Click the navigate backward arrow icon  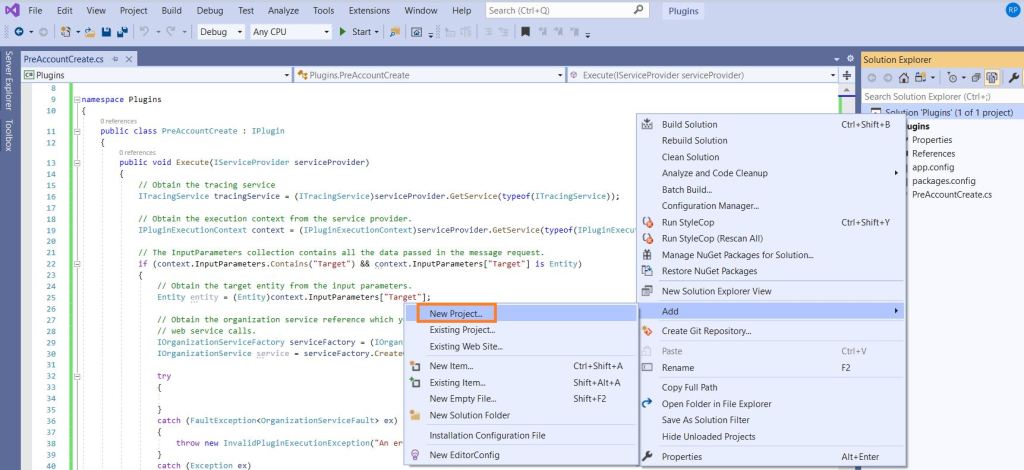pos(19,32)
